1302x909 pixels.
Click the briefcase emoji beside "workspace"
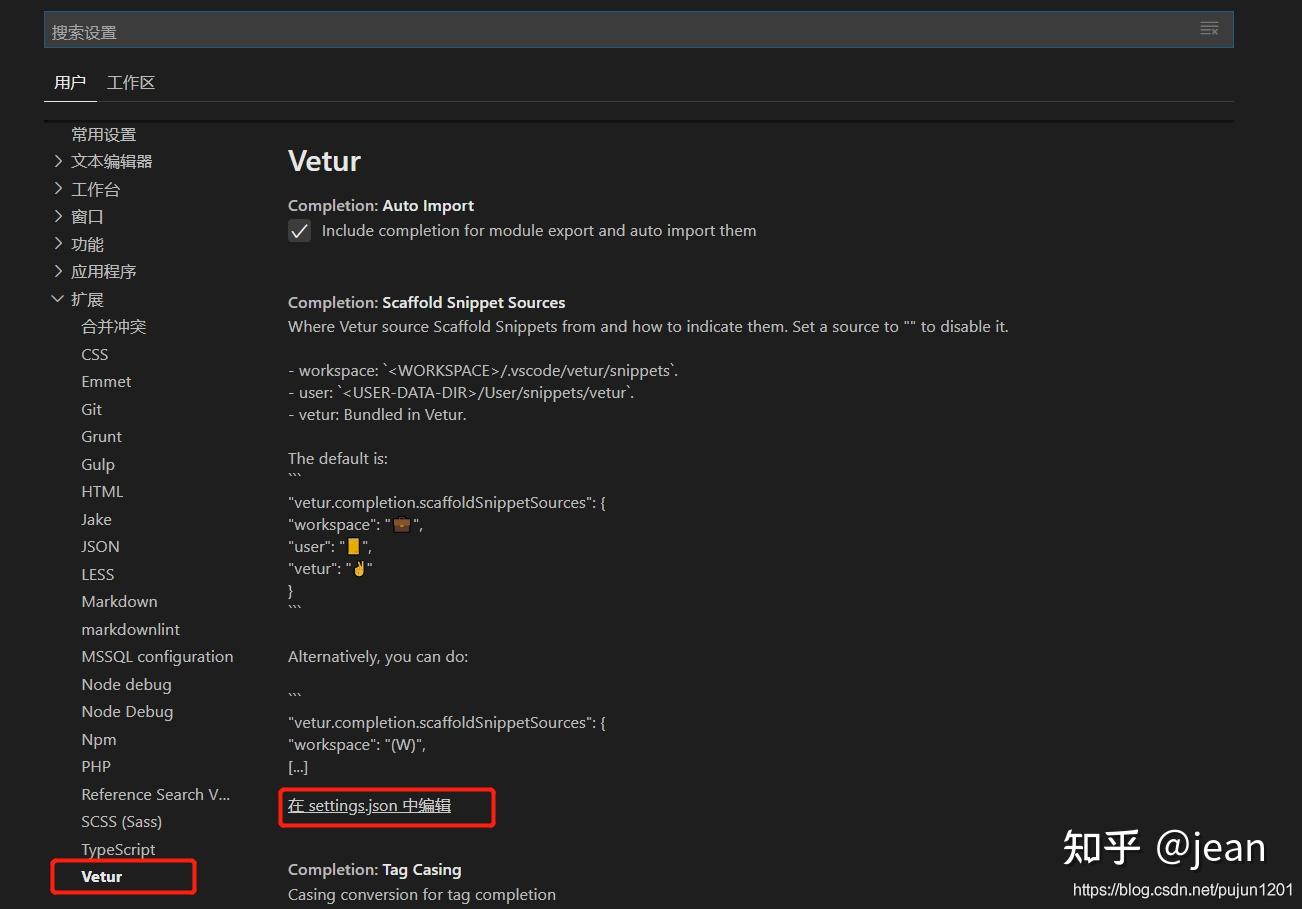click(x=403, y=523)
